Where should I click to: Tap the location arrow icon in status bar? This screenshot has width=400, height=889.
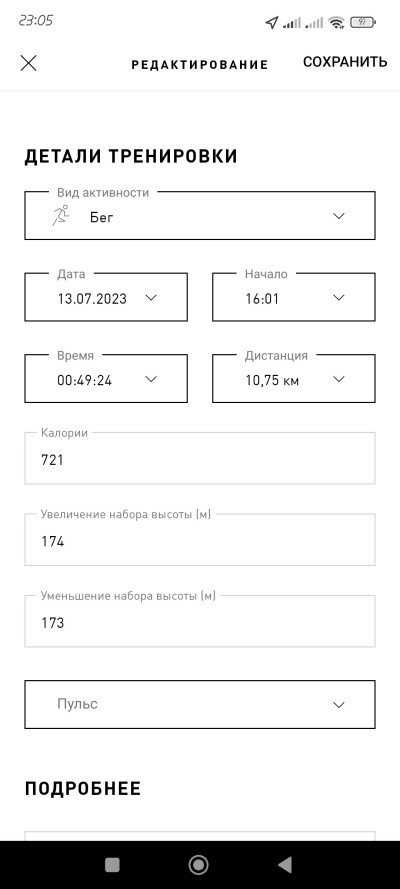[x=272, y=23]
